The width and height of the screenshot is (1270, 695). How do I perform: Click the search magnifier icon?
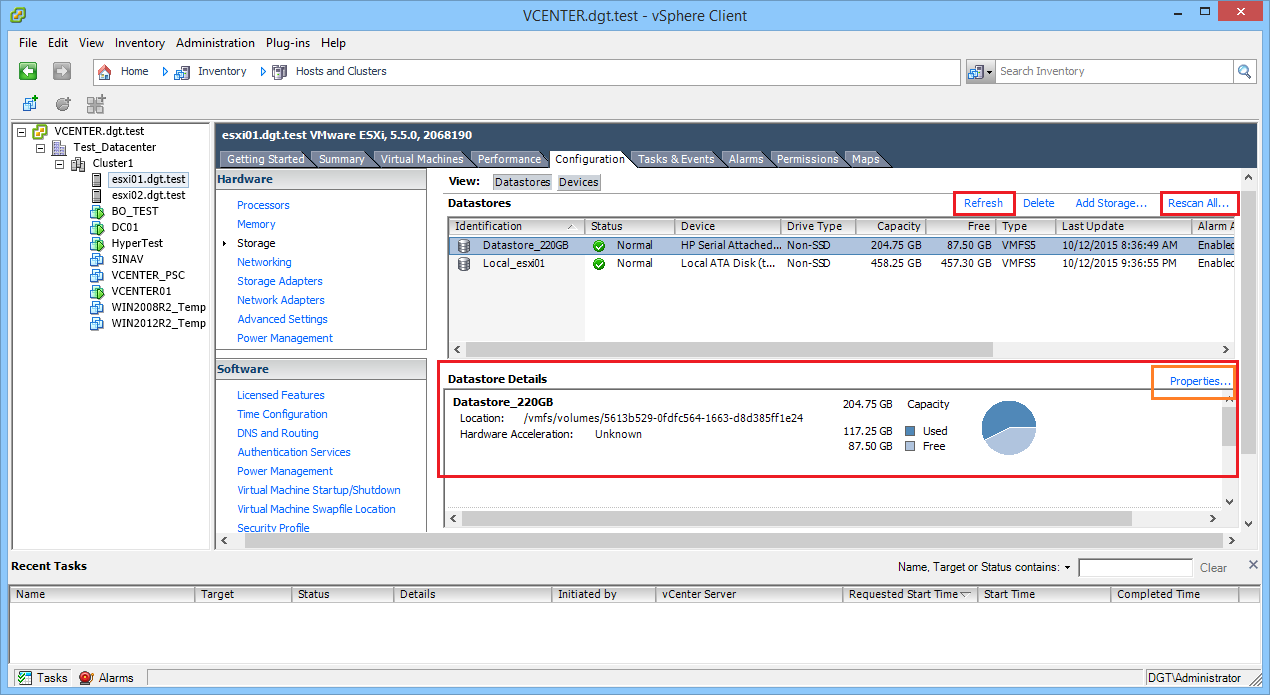pyautogui.click(x=1245, y=71)
